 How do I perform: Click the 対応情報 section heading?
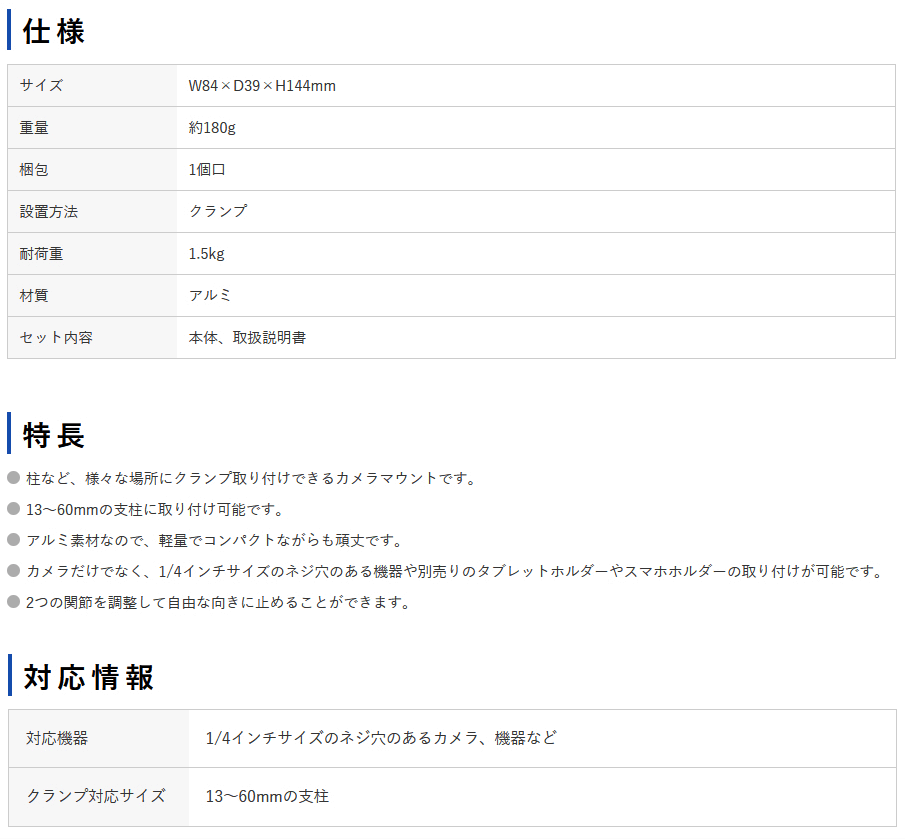[x=88, y=677]
